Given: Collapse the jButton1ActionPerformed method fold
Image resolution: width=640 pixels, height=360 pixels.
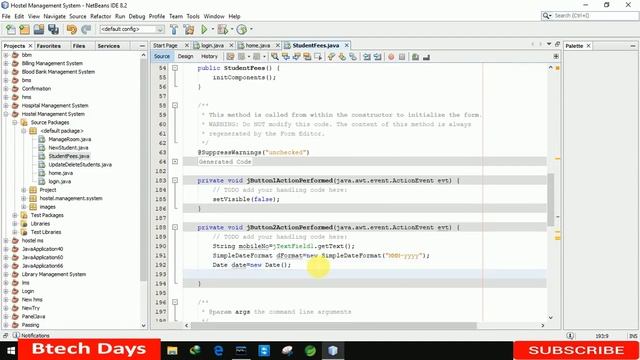Looking at the screenshot, I should pos(175,180).
